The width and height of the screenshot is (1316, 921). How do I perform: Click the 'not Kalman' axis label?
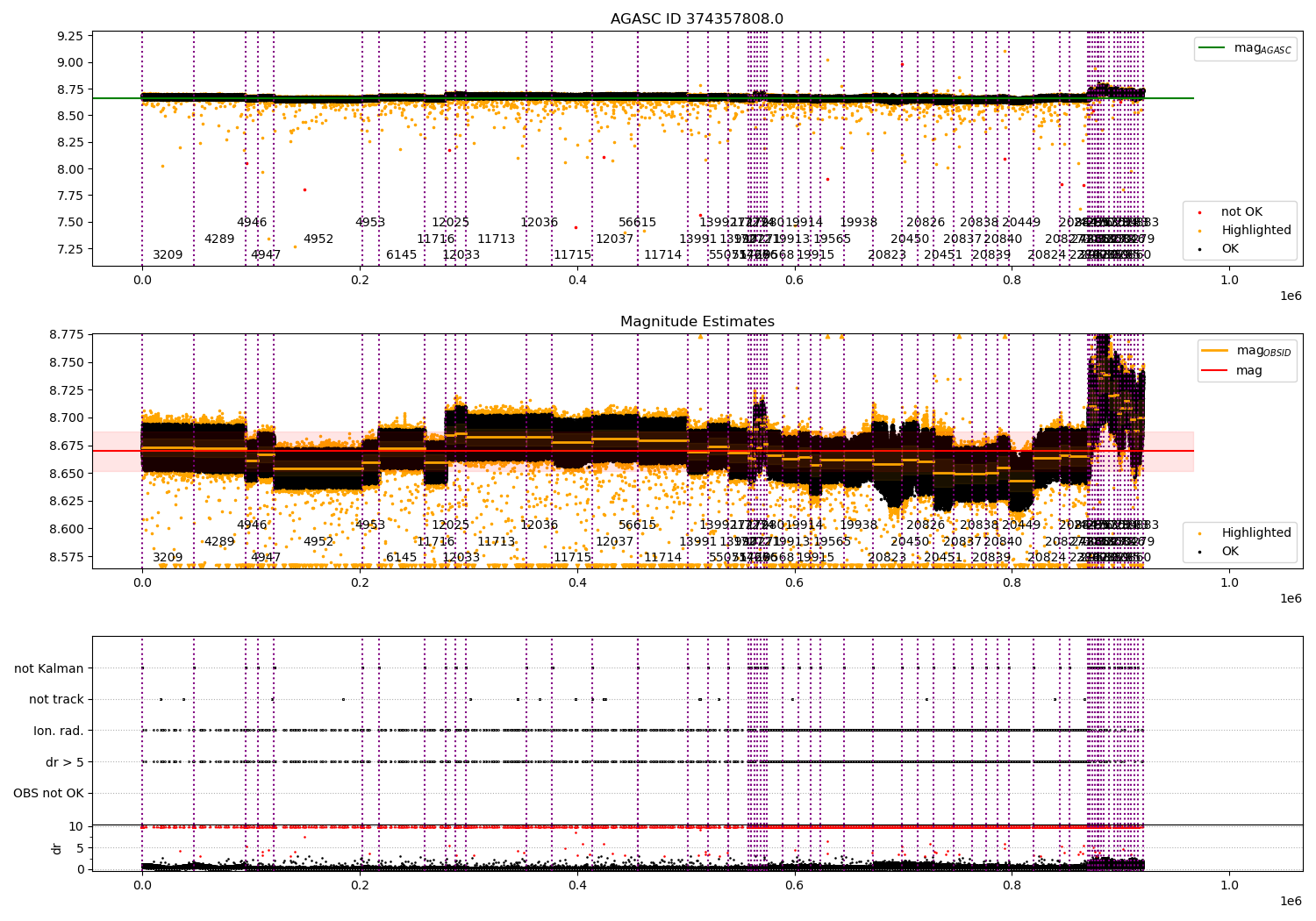(x=49, y=668)
